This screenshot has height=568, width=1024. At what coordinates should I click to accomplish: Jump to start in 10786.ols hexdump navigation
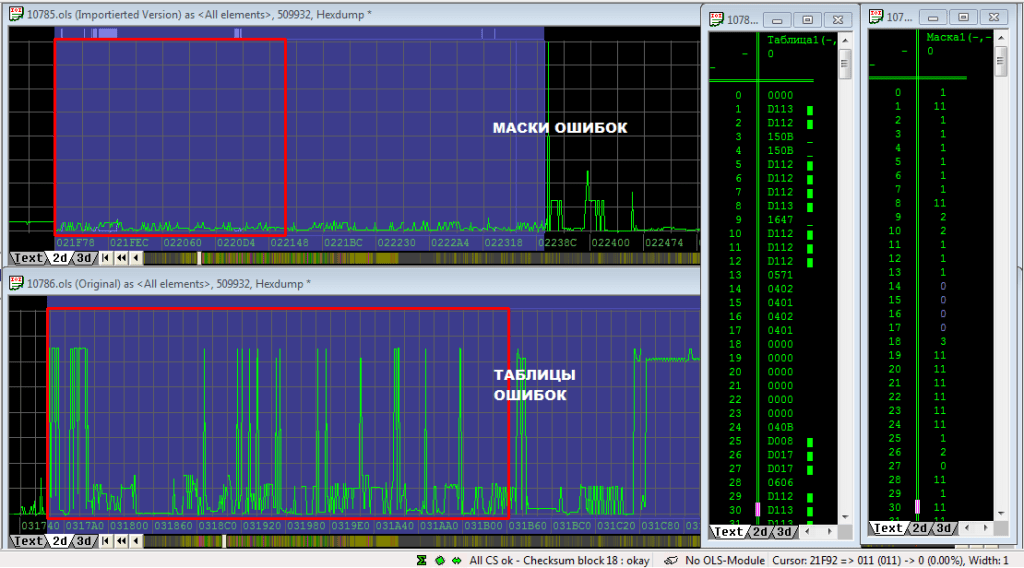pyautogui.click(x=106, y=541)
